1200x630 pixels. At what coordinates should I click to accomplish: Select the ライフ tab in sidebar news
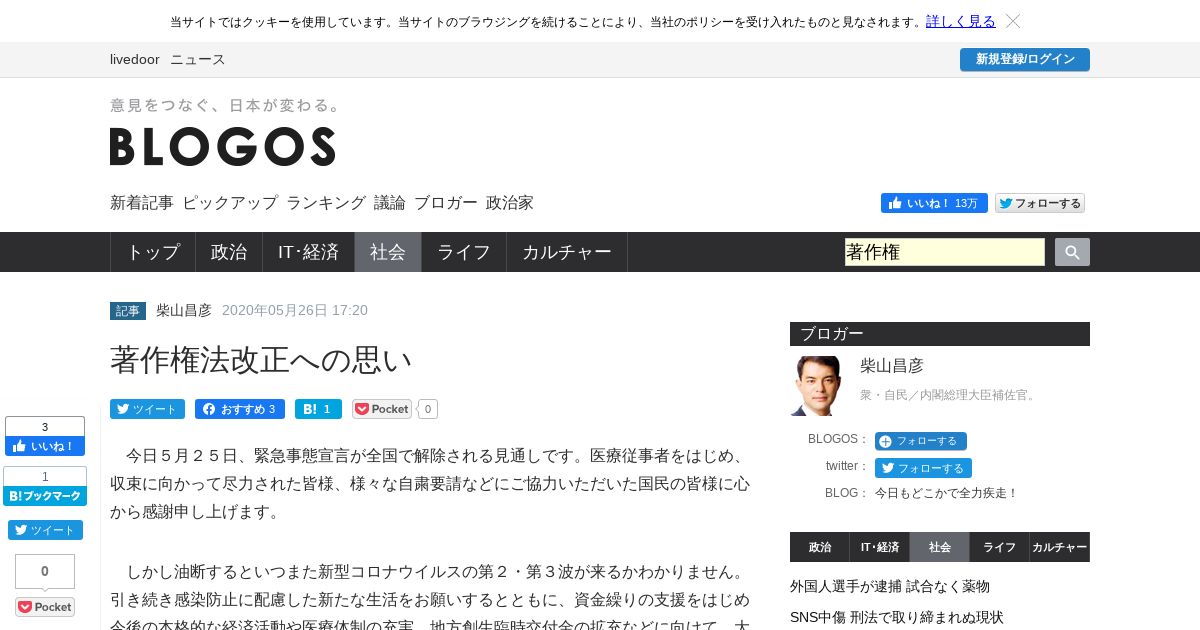pyautogui.click(x=1000, y=547)
